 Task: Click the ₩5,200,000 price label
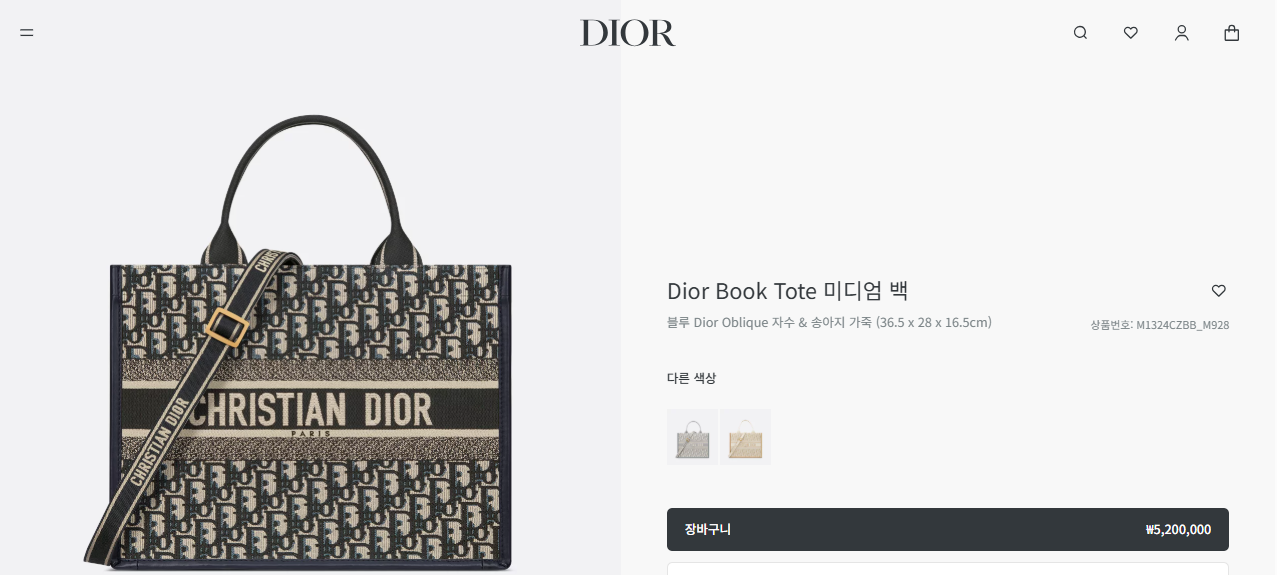1178,530
